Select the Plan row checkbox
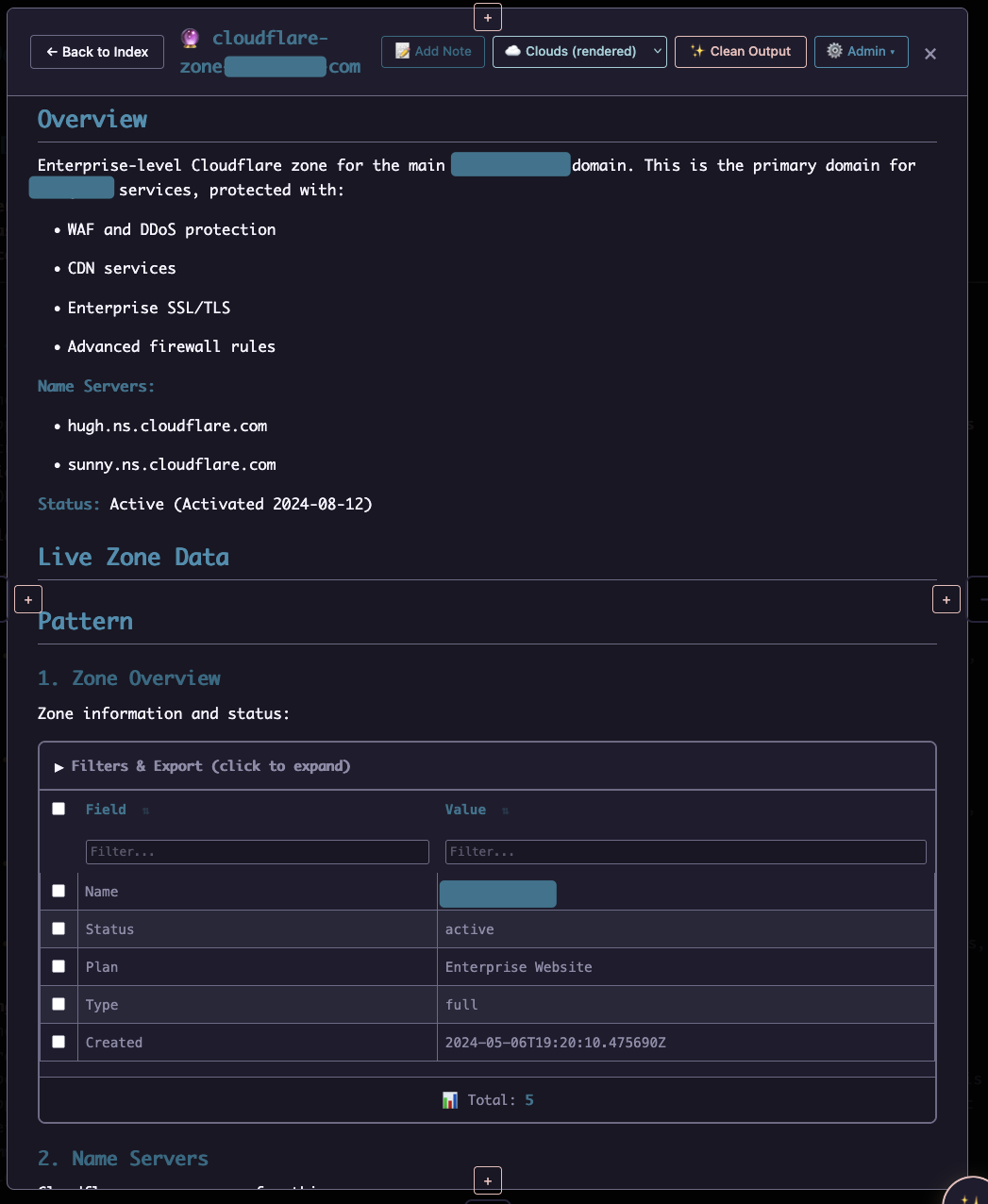Viewport: 988px width, 1204px height. [59, 966]
